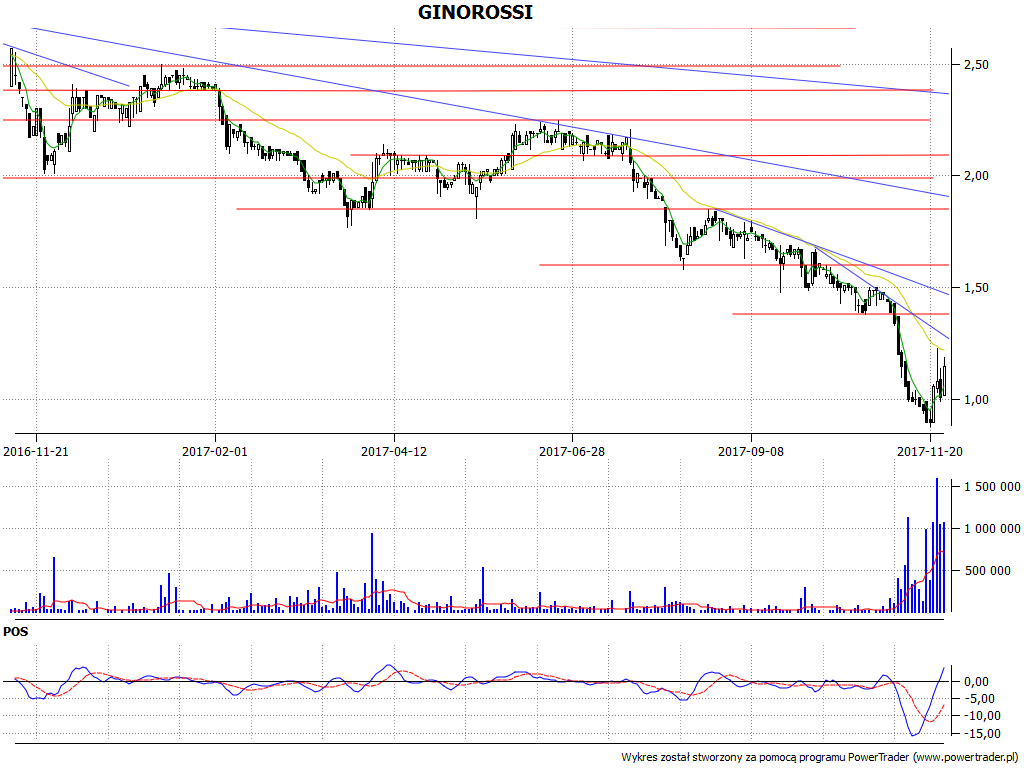
Task: Click the 2016-11-21 date label
Action: pyautogui.click(x=36, y=451)
